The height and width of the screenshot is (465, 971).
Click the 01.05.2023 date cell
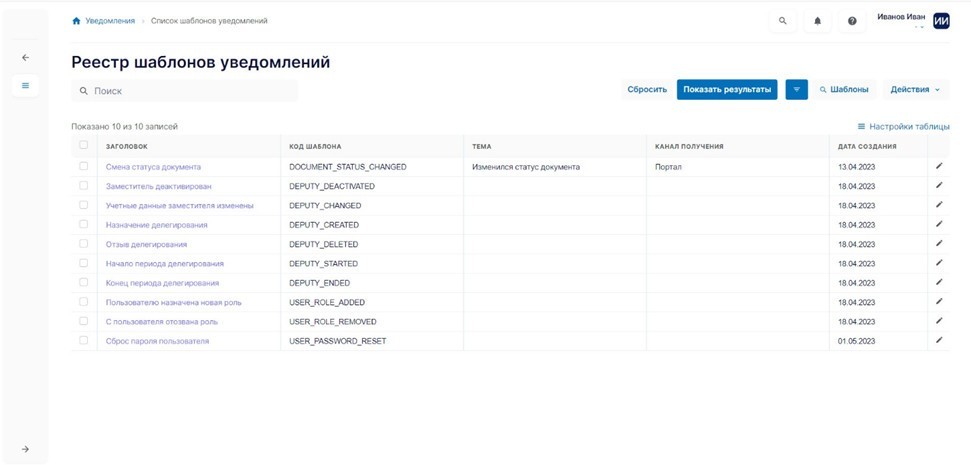click(856, 341)
